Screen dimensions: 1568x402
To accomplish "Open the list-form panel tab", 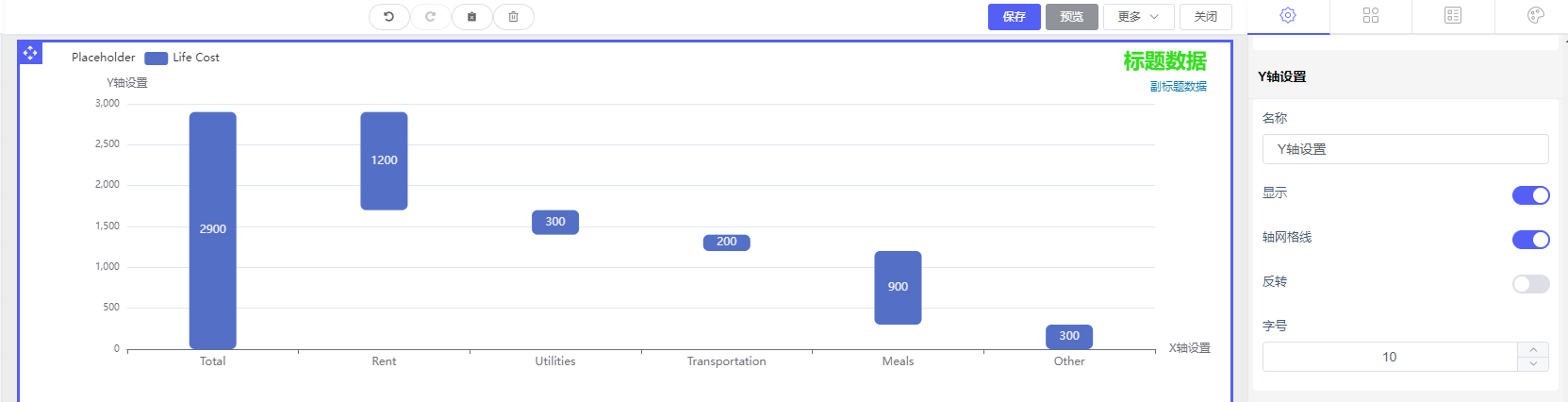I will tap(1453, 15).
